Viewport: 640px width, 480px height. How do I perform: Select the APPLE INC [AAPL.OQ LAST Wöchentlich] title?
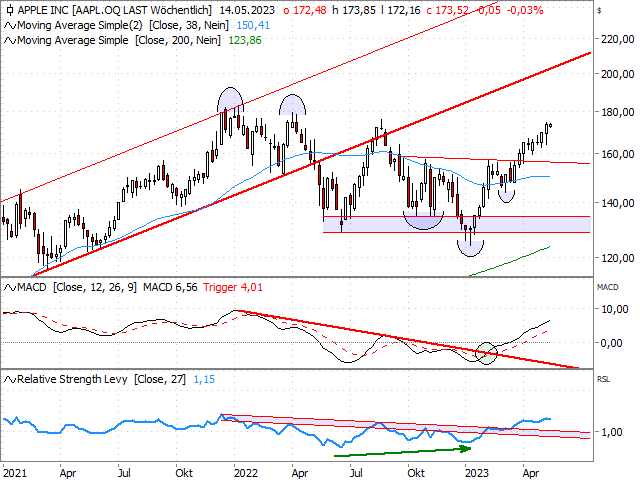(115, 10)
